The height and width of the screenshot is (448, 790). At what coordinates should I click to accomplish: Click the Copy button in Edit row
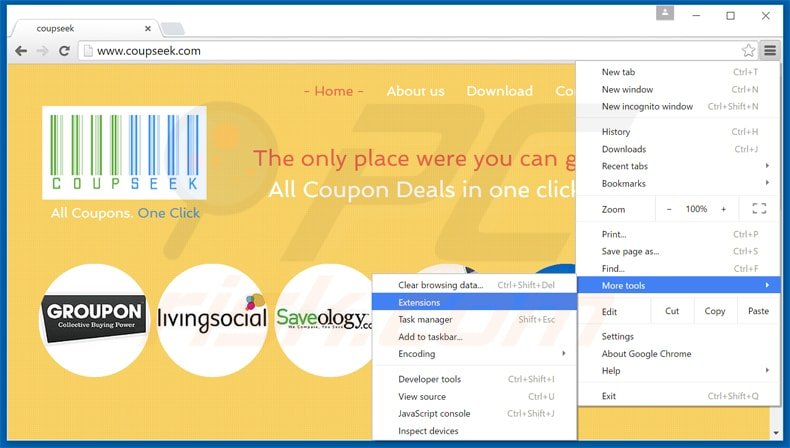click(714, 311)
